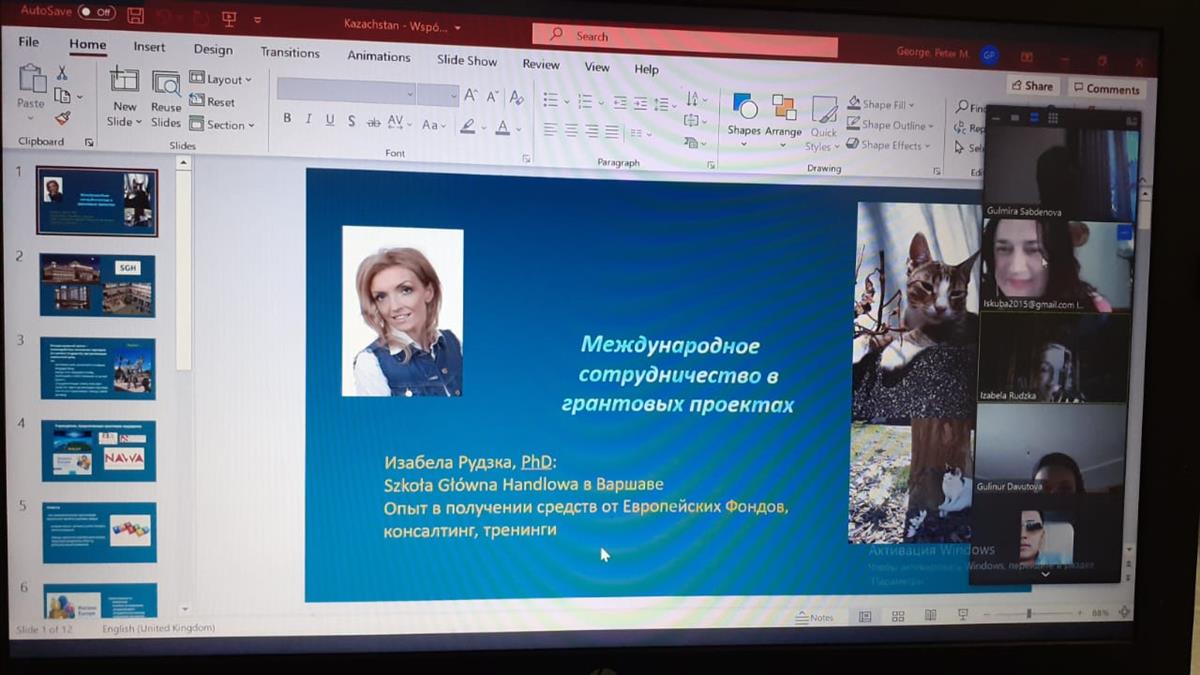Open Quick Styles gallery
This screenshot has width=1200, height=675.
coord(823,124)
